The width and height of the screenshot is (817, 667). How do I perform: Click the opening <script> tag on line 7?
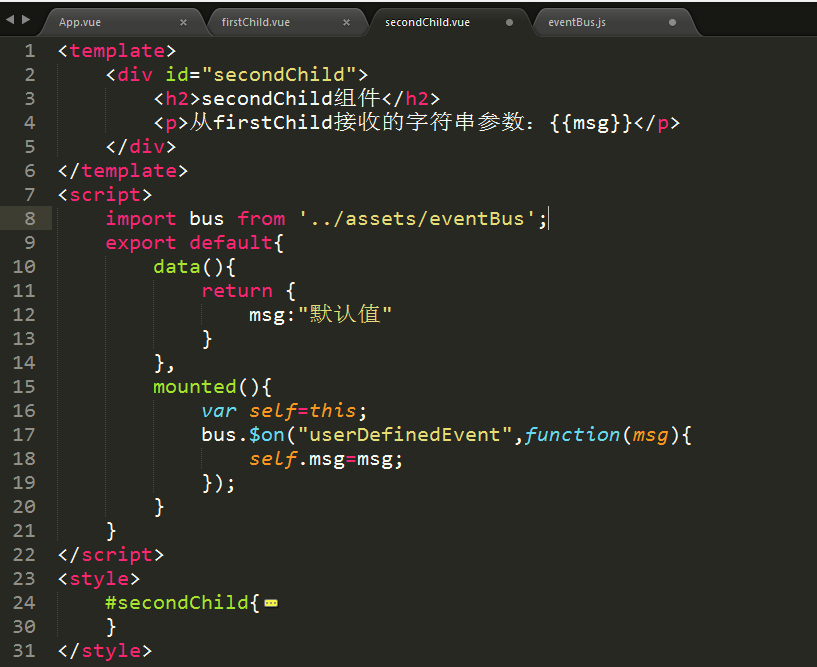coord(105,194)
